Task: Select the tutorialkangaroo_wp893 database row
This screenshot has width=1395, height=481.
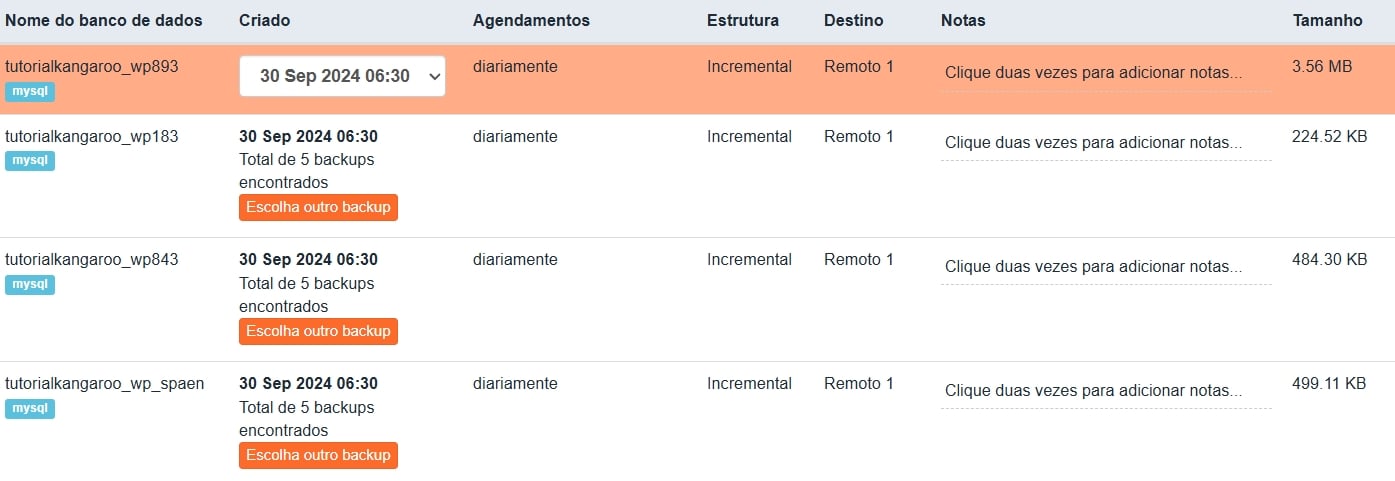Action: (x=92, y=67)
